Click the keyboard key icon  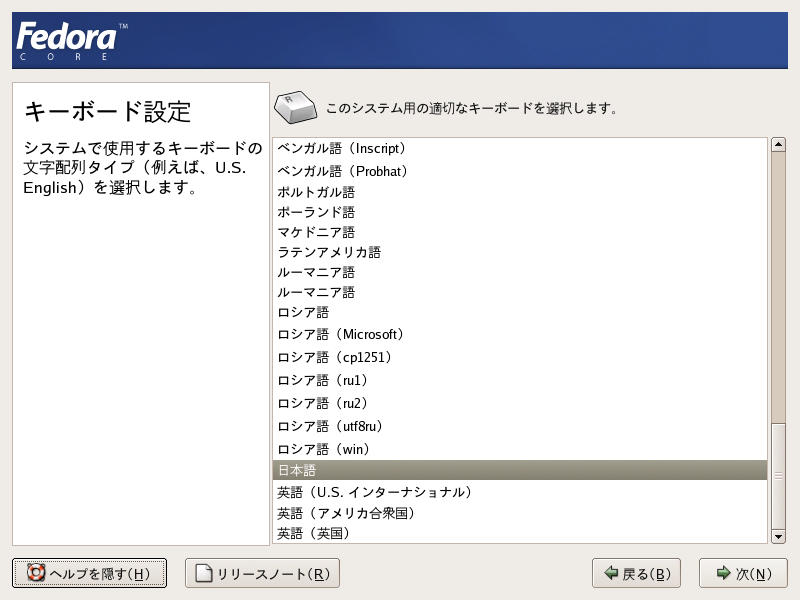pyautogui.click(x=295, y=107)
